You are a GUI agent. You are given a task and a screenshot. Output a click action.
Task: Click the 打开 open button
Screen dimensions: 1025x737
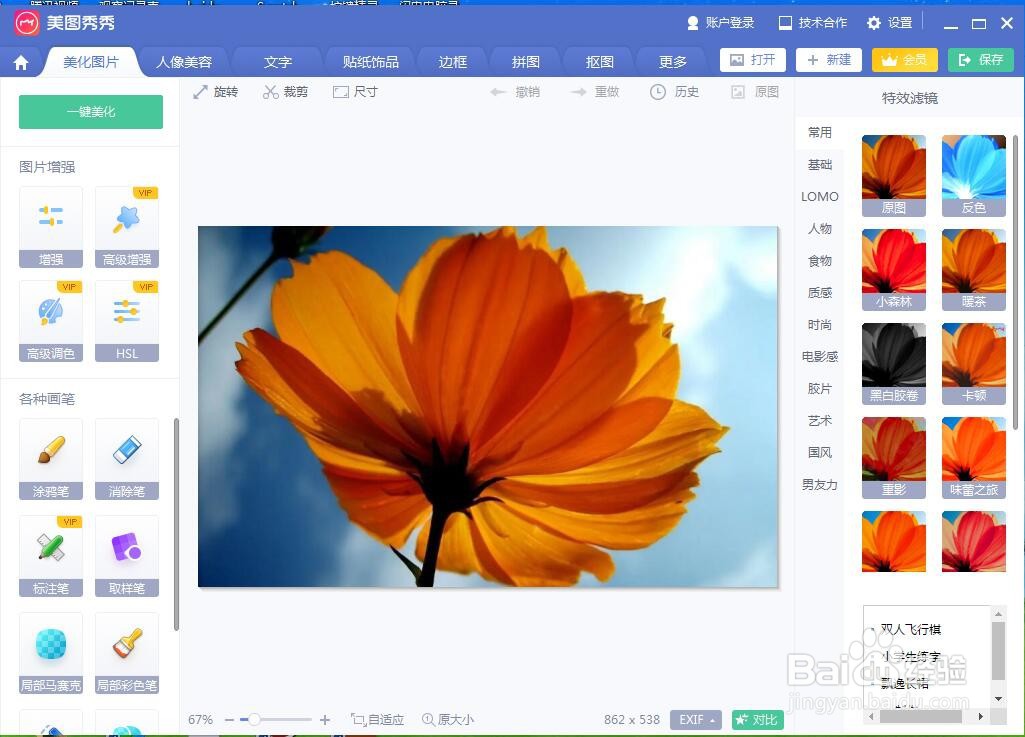(753, 60)
